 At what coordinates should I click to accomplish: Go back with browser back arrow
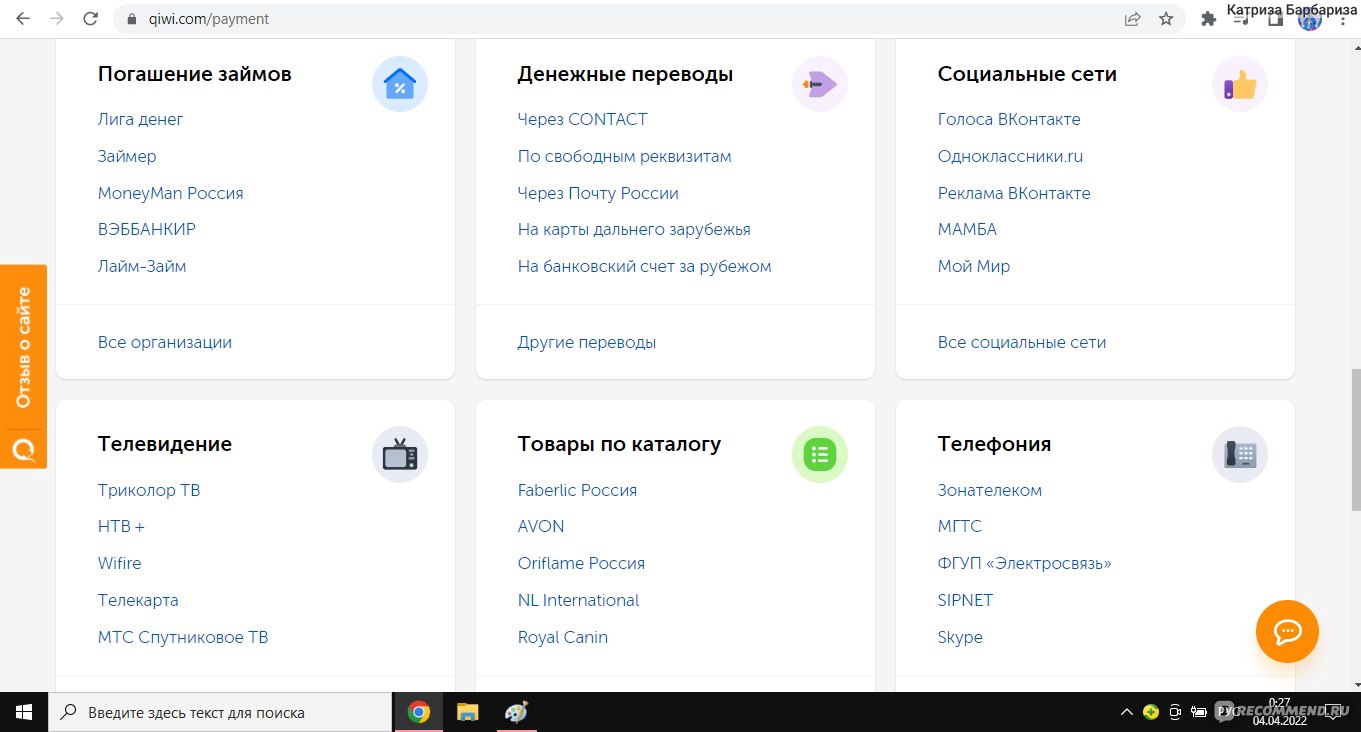(23, 19)
